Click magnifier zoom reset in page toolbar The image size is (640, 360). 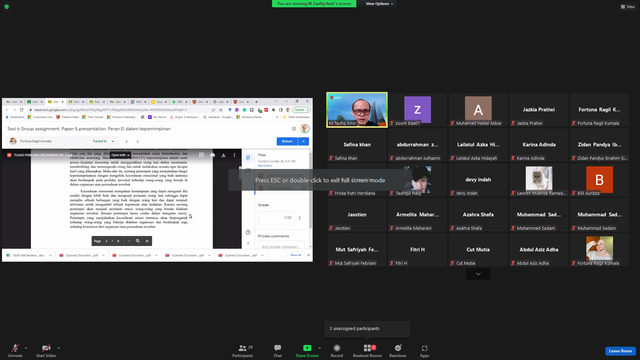(138, 241)
